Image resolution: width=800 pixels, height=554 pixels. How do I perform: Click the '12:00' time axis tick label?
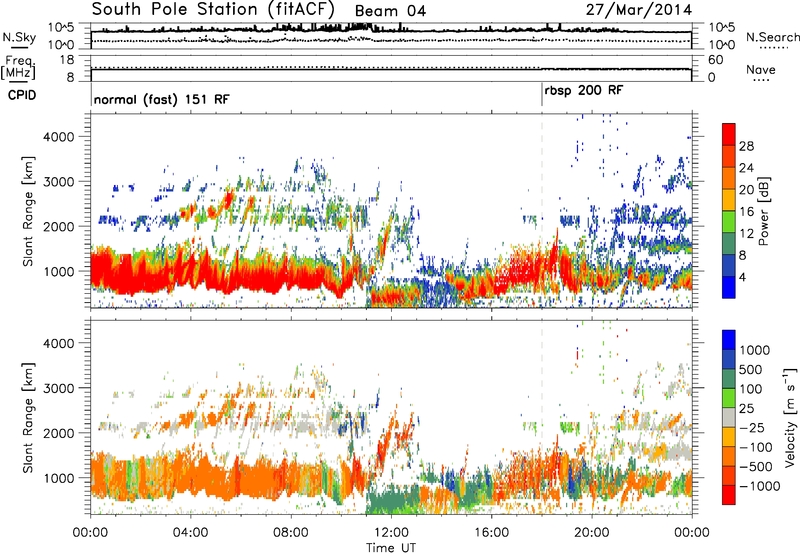tap(391, 533)
